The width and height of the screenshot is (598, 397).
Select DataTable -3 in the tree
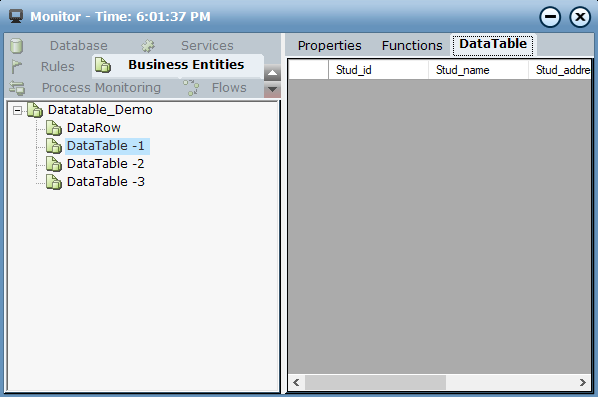tap(106, 182)
